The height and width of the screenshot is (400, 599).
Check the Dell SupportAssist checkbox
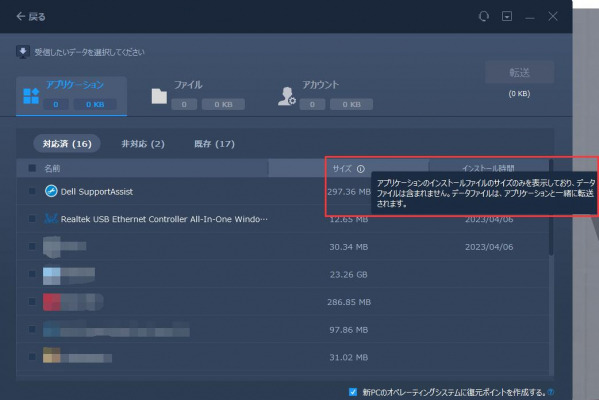point(32,191)
